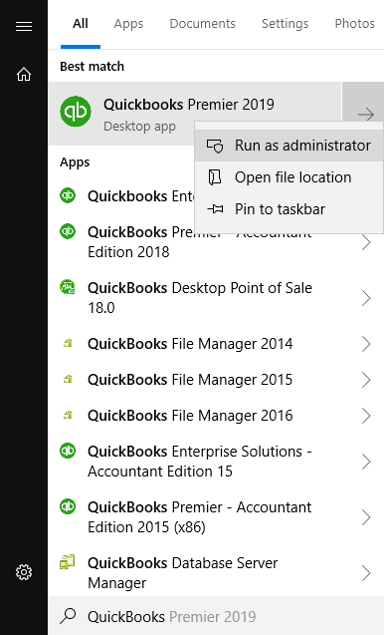Click the search magnifier icon
Screen dimensions: 384x635
[68, 616]
